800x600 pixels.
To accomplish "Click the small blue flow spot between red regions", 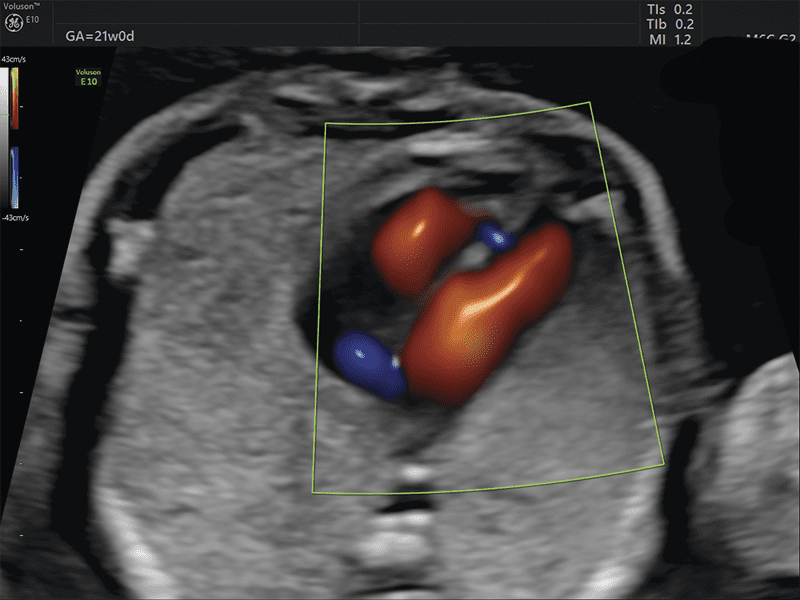I will tap(494, 237).
